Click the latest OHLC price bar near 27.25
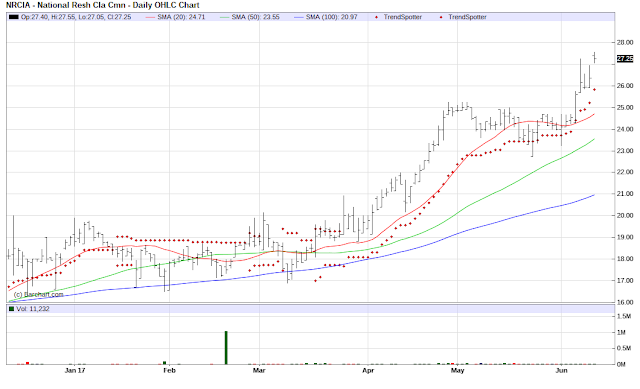640x389 pixels. tap(595, 58)
